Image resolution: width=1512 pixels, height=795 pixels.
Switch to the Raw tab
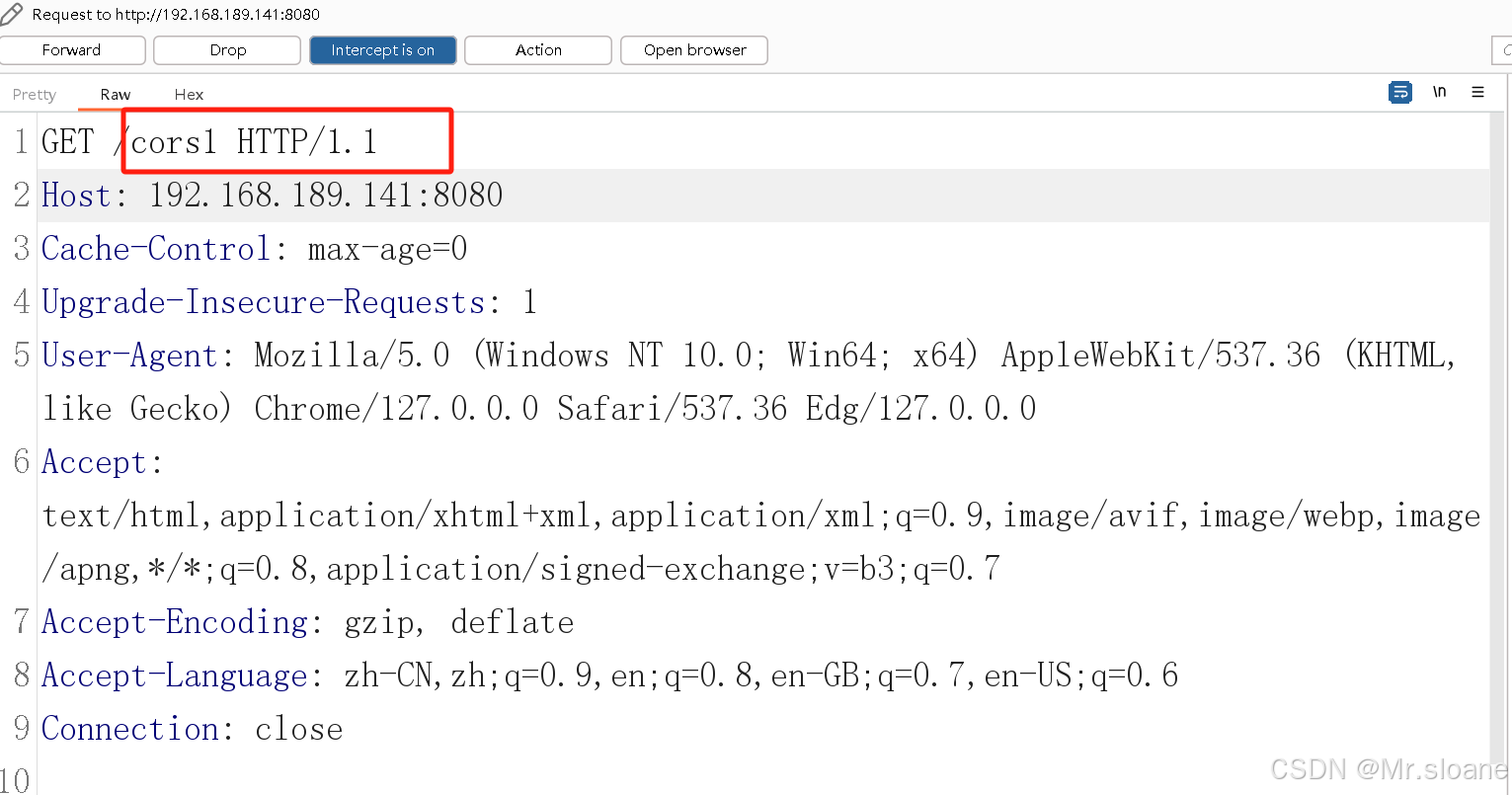(x=116, y=95)
